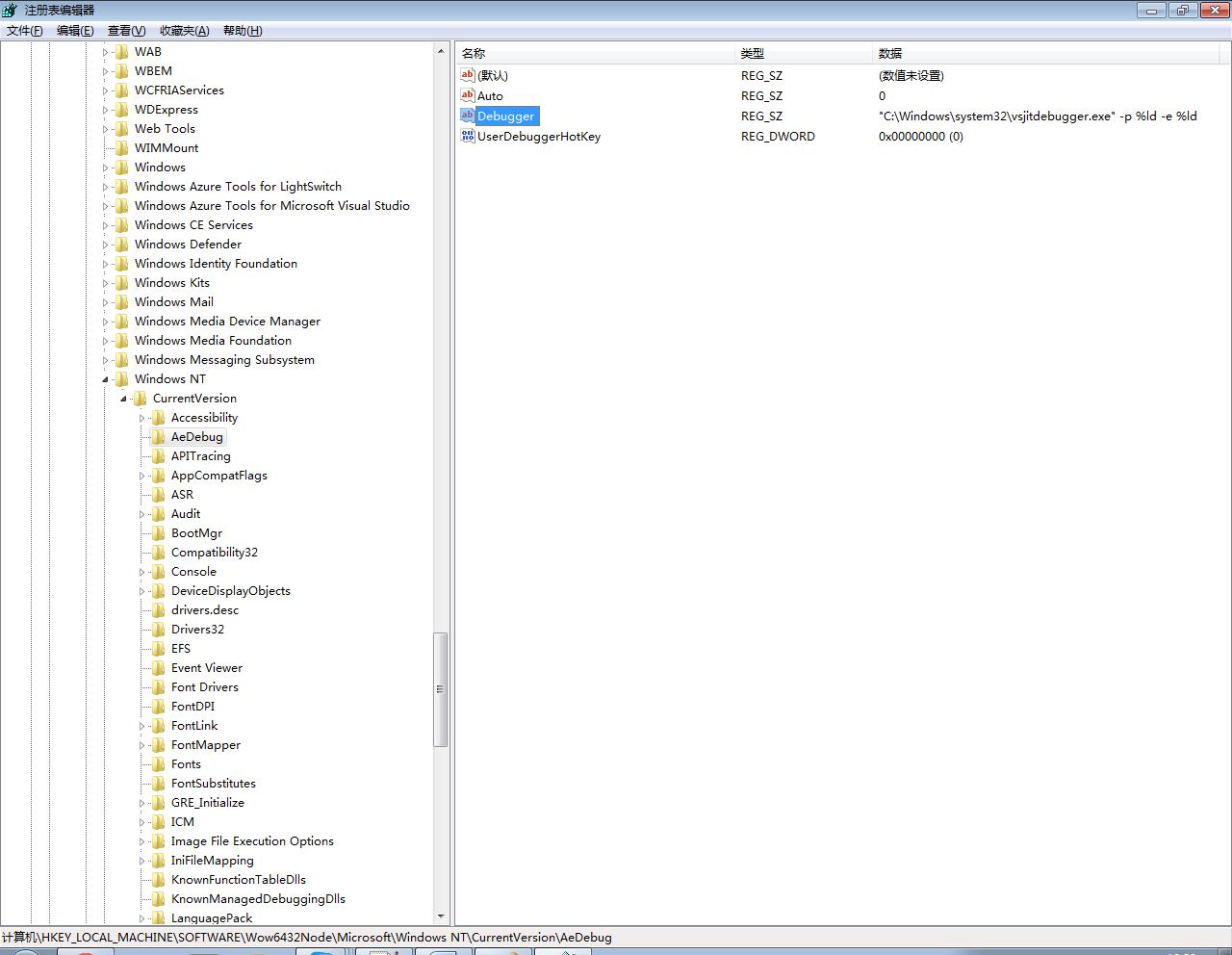Select the Fonts registry key
The height and width of the screenshot is (955, 1232).
[186, 763]
